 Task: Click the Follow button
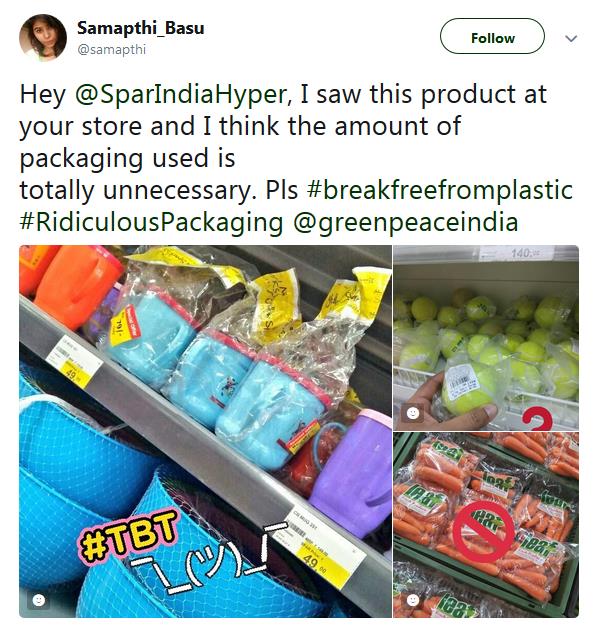pyautogui.click(x=492, y=36)
